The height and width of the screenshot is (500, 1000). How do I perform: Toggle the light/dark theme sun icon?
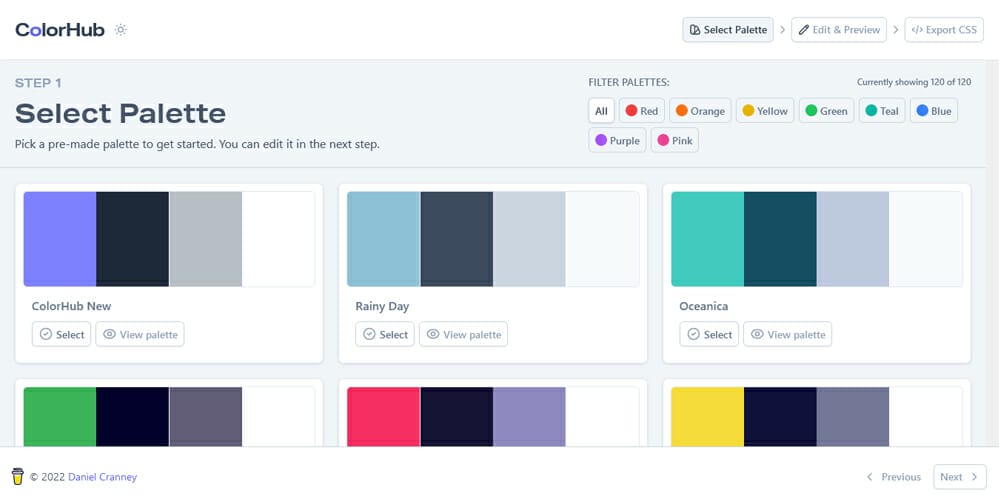[x=121, y=29]
